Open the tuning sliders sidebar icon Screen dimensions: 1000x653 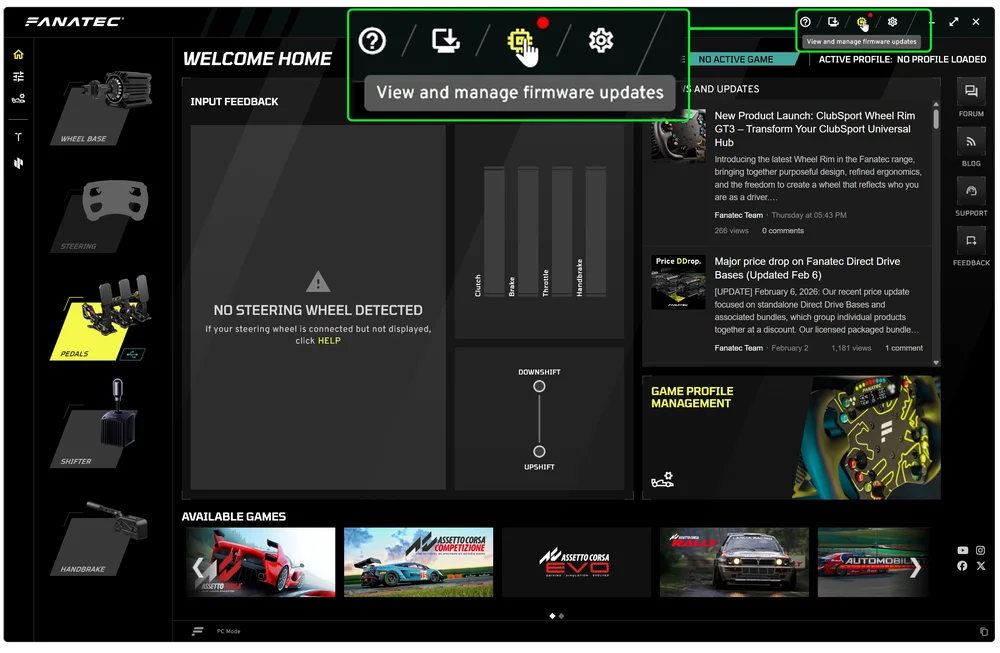coord(18,77)
